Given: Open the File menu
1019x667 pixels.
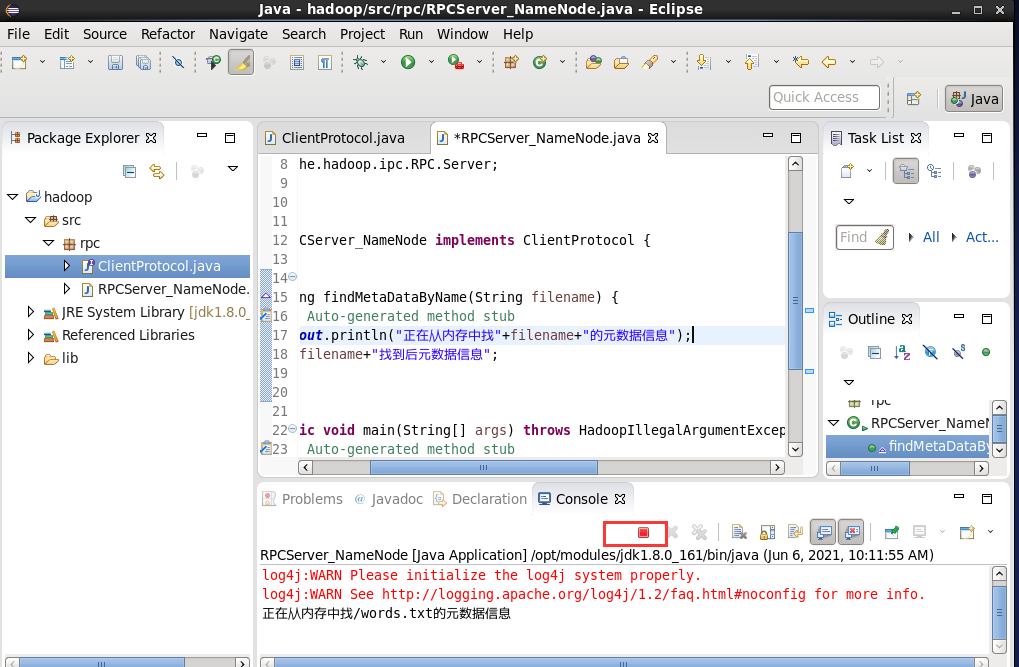Looking at the screenshot, I should (x=18, y=34).
